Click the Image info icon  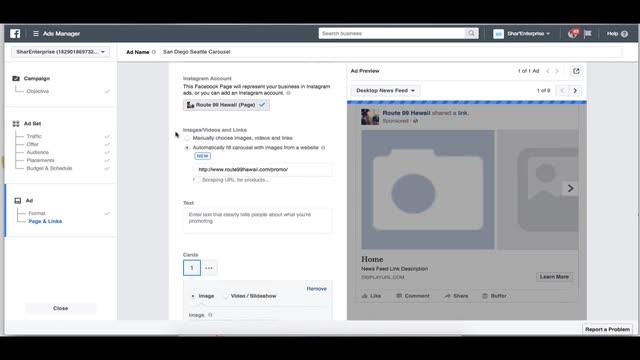pos(210,315)
